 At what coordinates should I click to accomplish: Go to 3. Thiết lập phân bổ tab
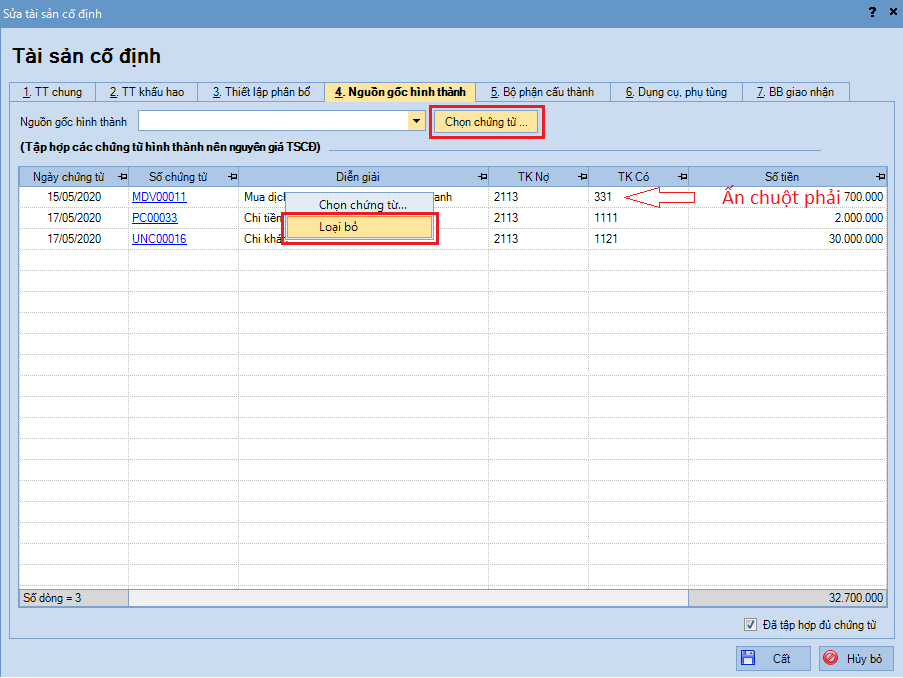coord(261,92)
